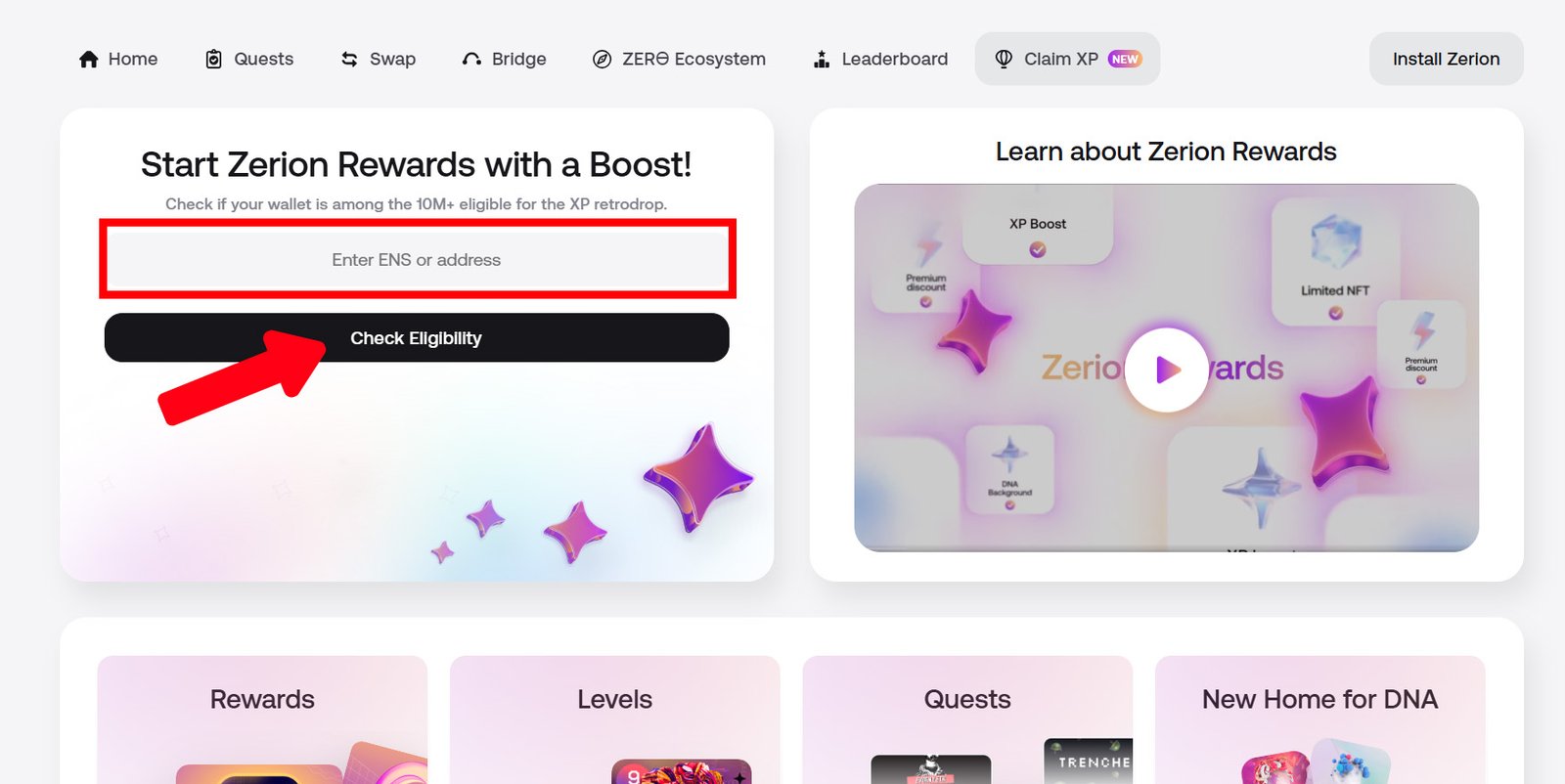Click the Bridge arc icon
This screenshot has height=784, width=1565.
click(x=471, y=60)
